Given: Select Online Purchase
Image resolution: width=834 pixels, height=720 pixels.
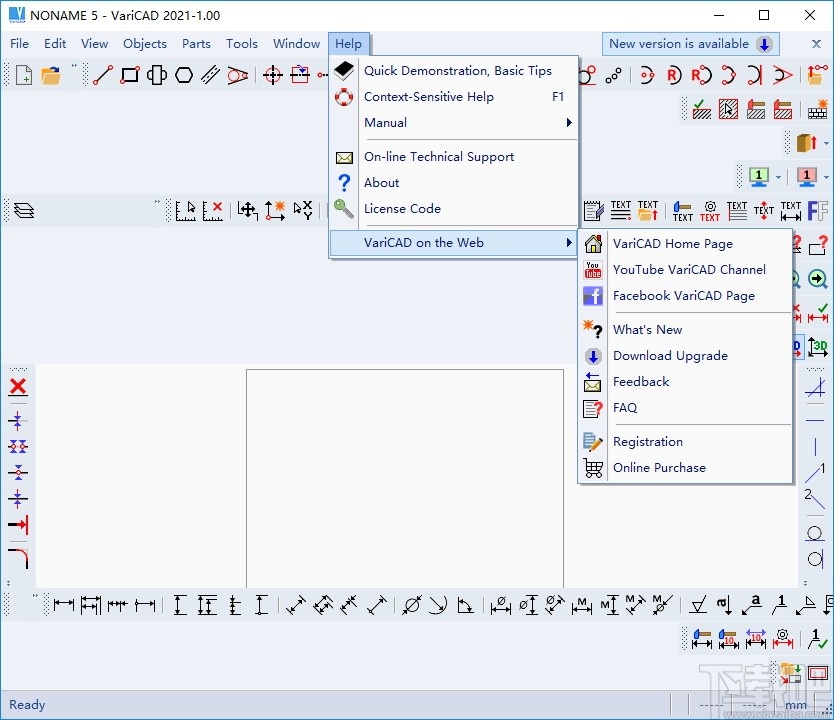Looking at the screenshot, I should (685, 468).
